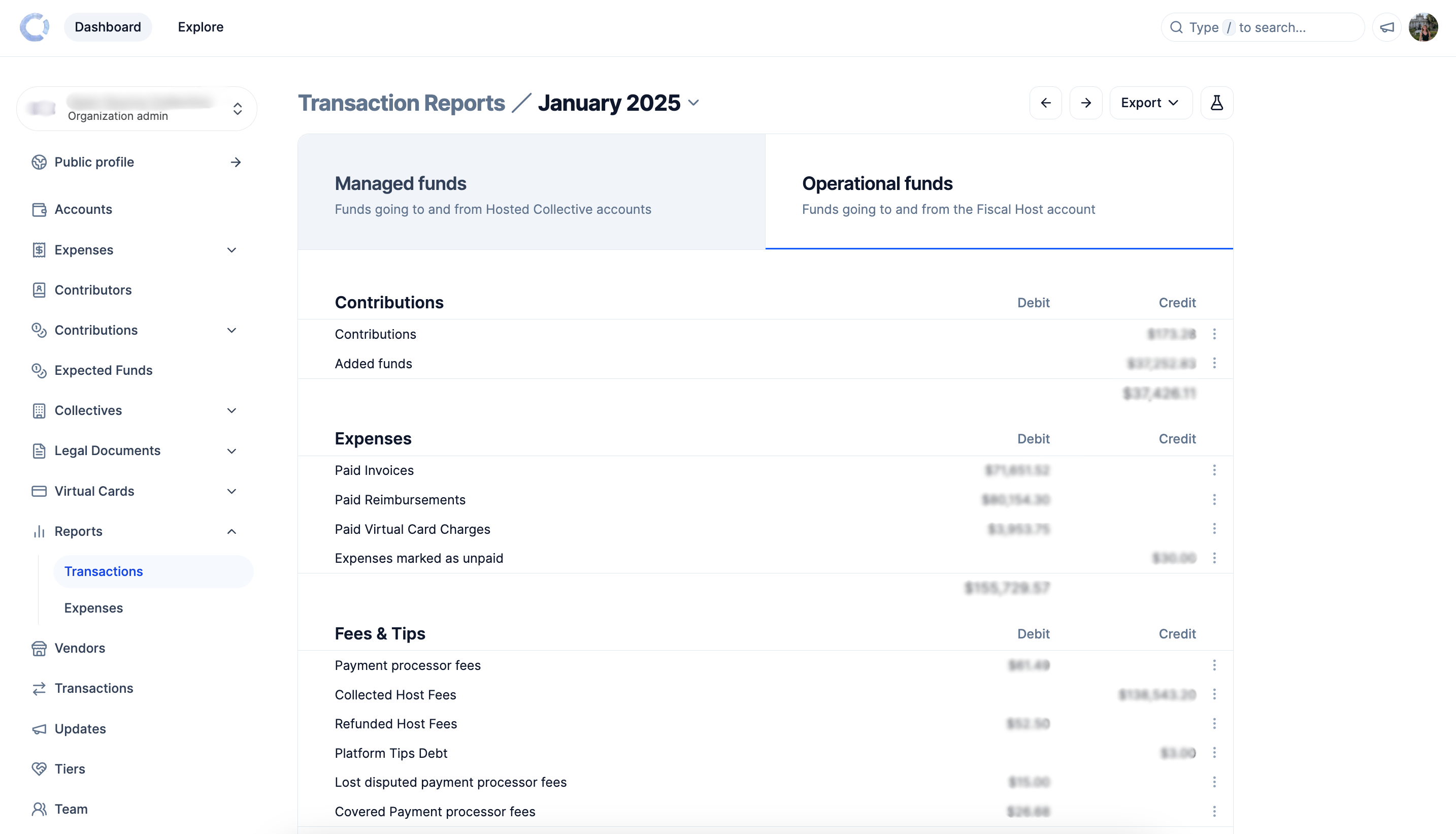
Task: Open kebab menu for Collected Host Fees
Action: tap(1214, 694)
